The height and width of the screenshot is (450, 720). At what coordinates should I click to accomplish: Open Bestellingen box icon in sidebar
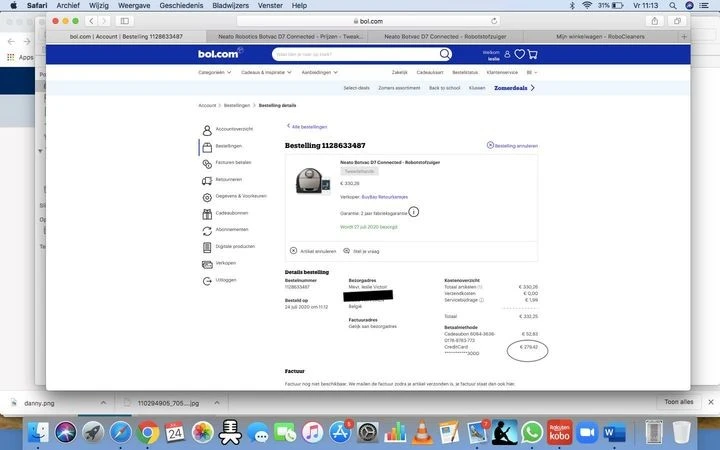(x=207, y=147)
